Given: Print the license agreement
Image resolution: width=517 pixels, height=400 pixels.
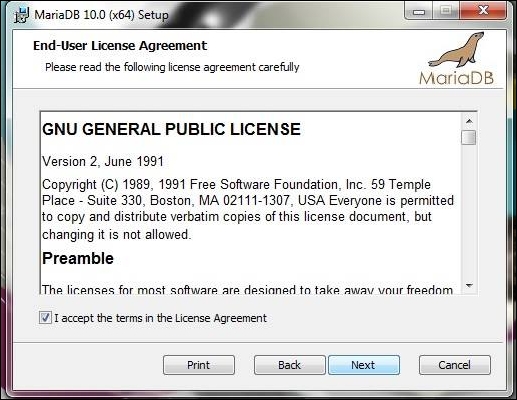Looking at the screenshot, I should tap(199, 365).
